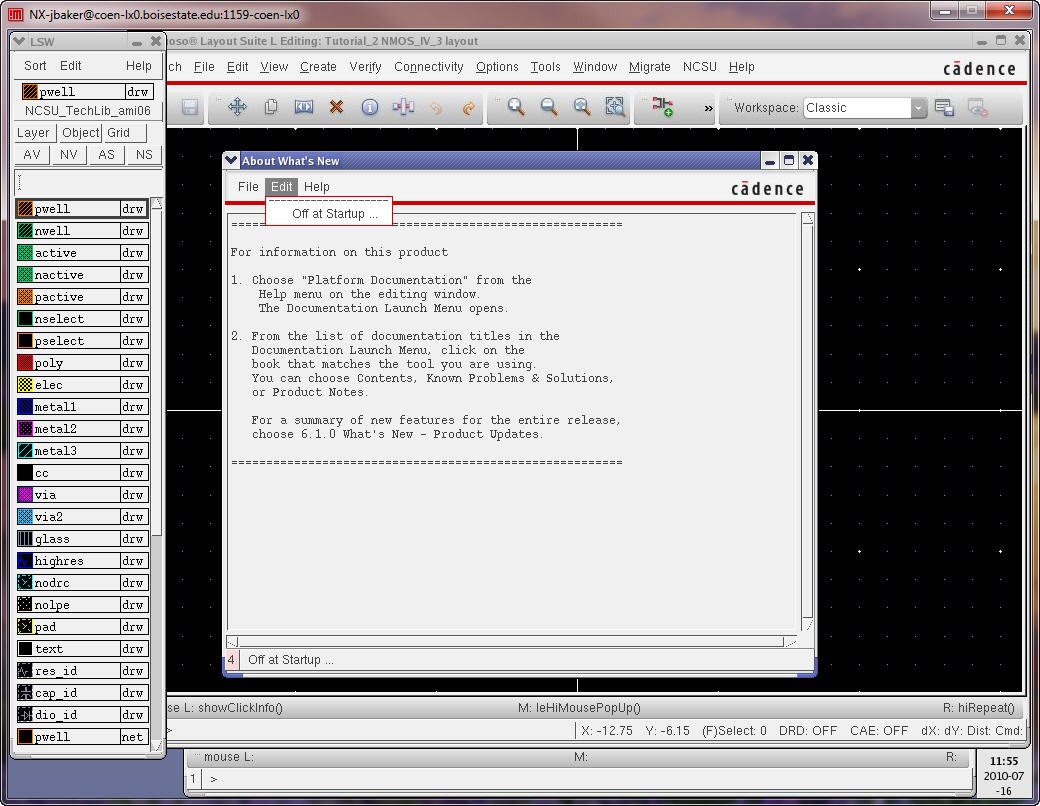Expand the toolbar overflow chevron
This screenshot has width=1040, height=806.
[x=709, y=108]
